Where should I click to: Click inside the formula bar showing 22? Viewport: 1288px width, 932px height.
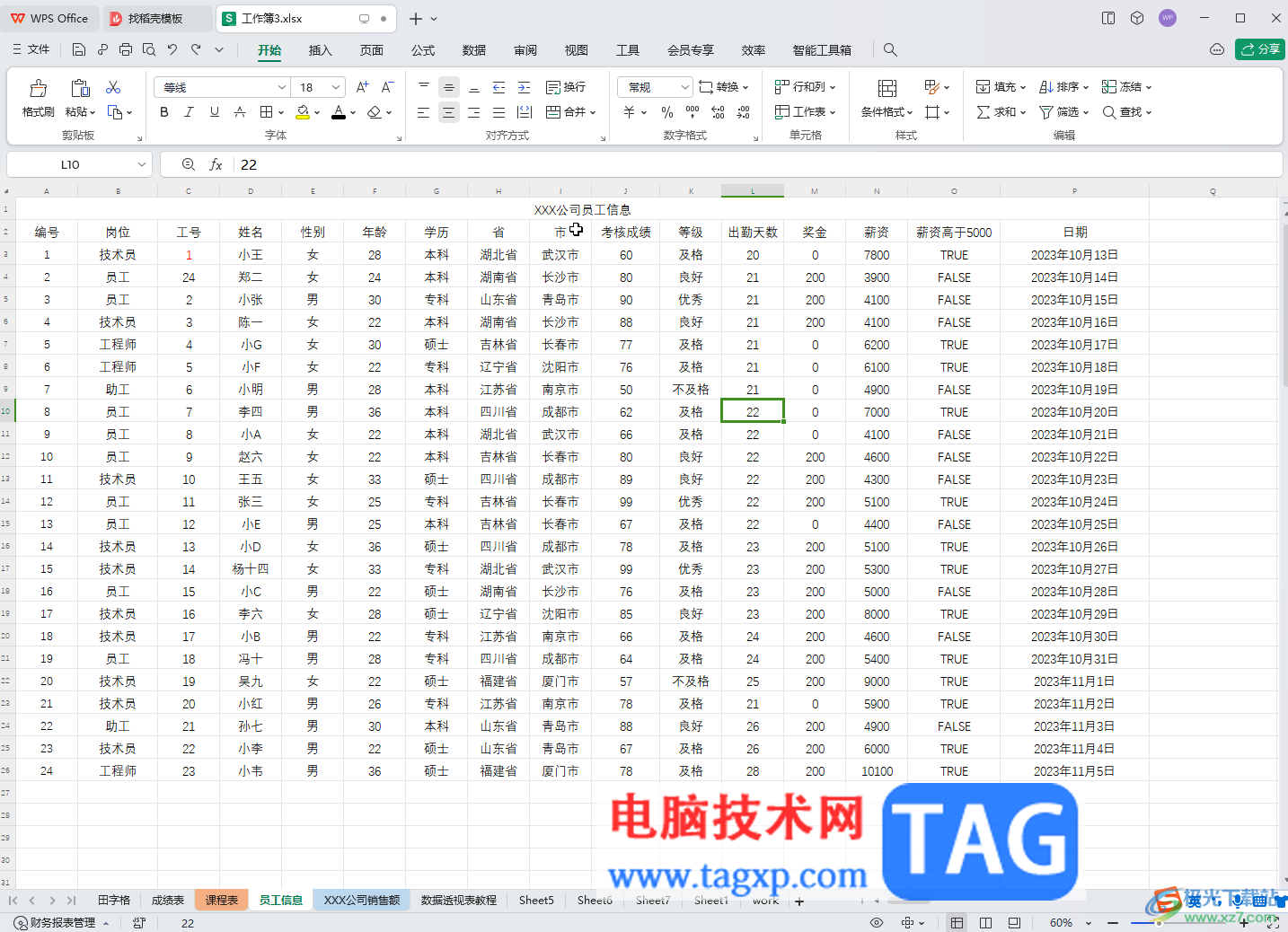759,164
